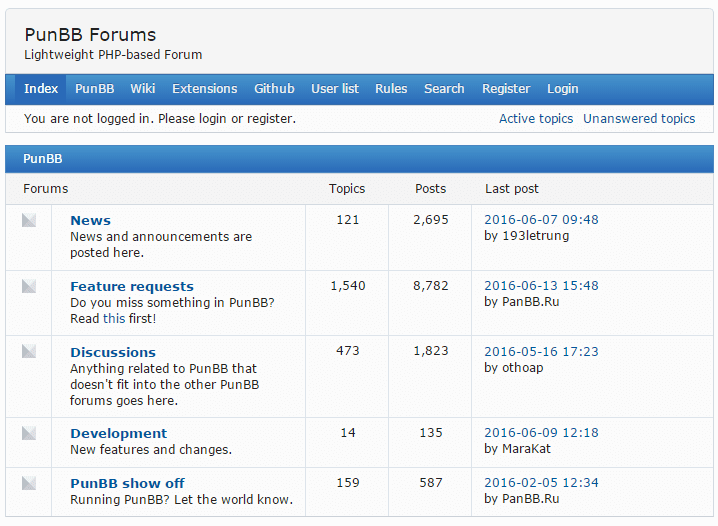
Task: Open the Discussions forum link
Action: (113, 352)
